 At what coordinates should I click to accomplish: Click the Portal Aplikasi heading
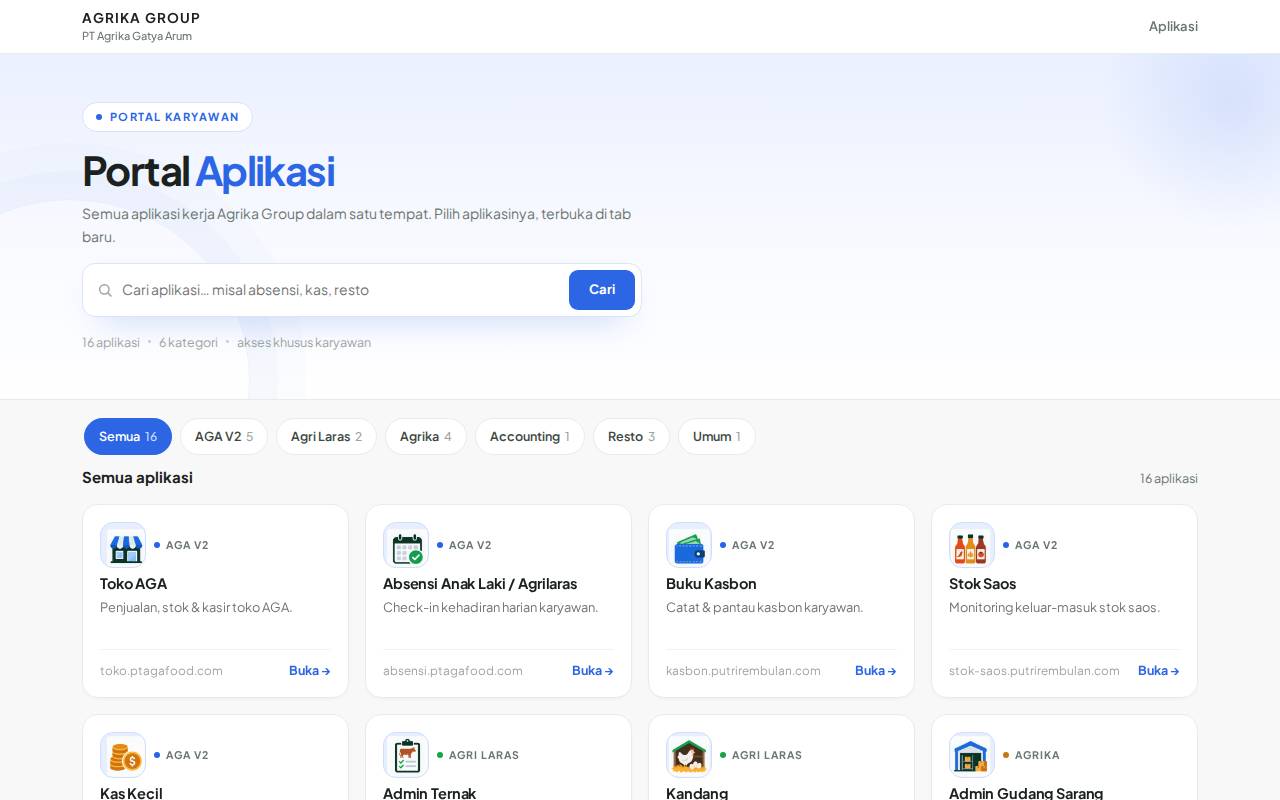click(x=208, y=172)
